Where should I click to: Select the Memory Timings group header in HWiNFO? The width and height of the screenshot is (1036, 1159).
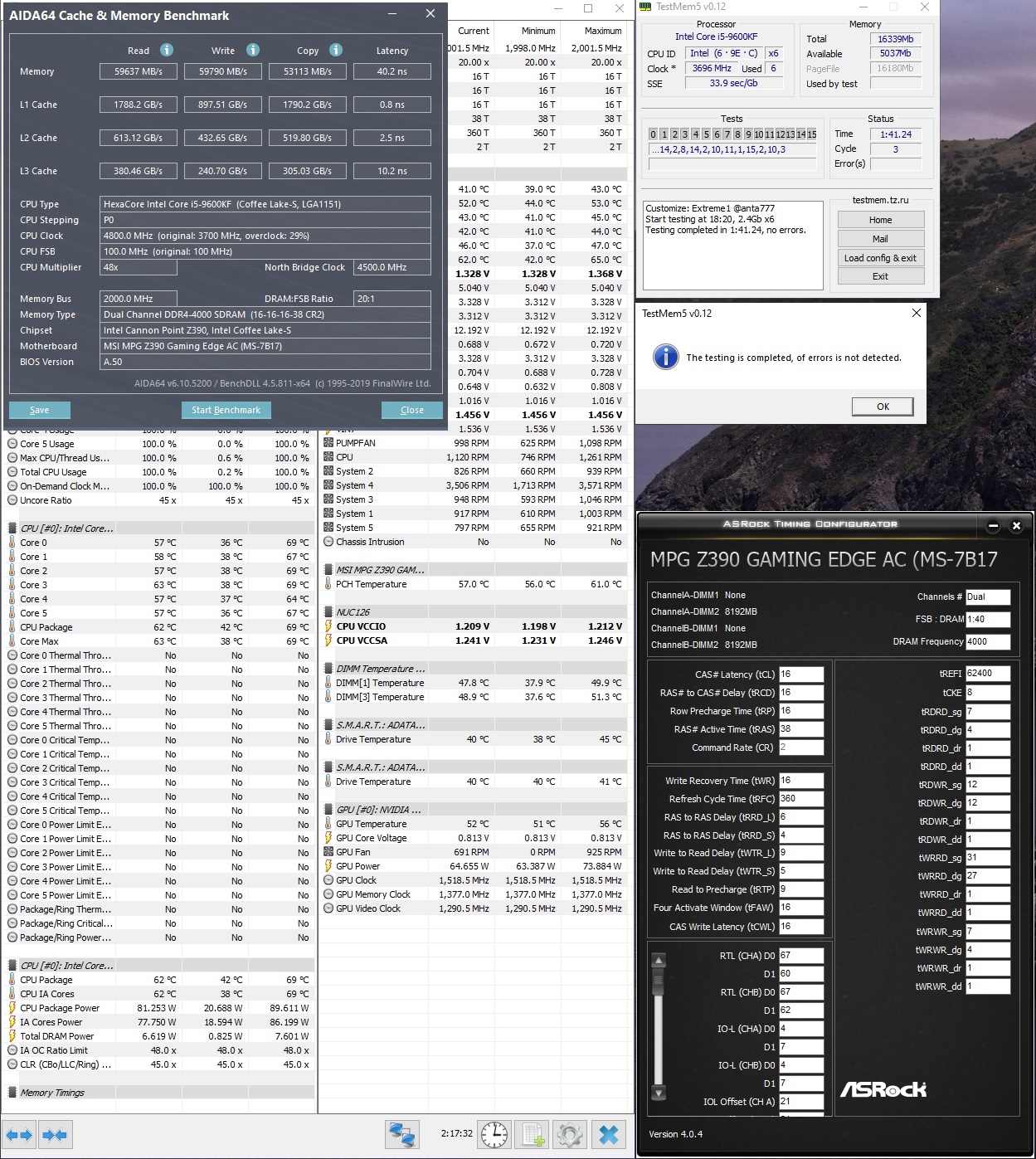point(159,1093)
